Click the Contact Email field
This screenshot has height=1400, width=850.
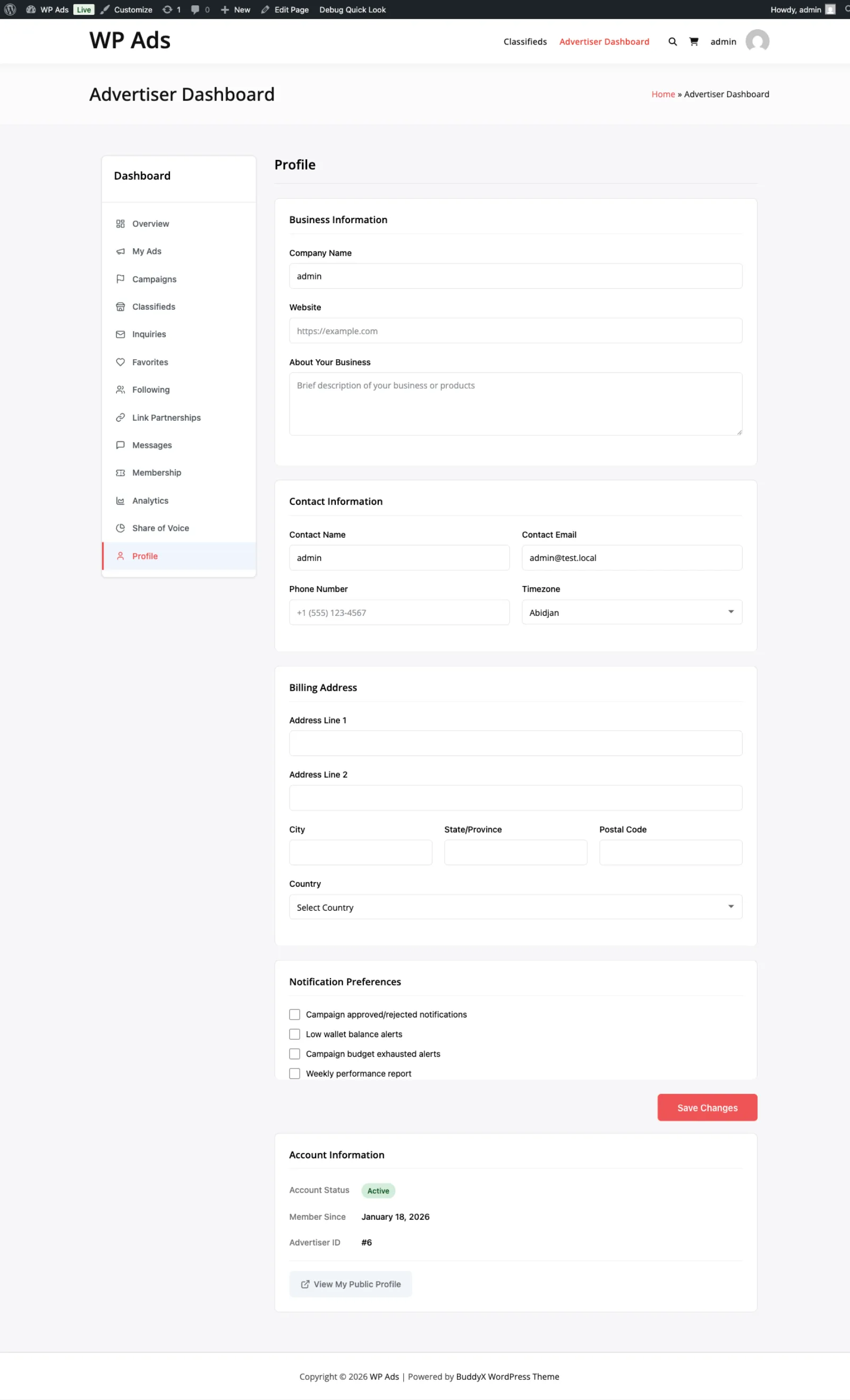pos(632,558)
